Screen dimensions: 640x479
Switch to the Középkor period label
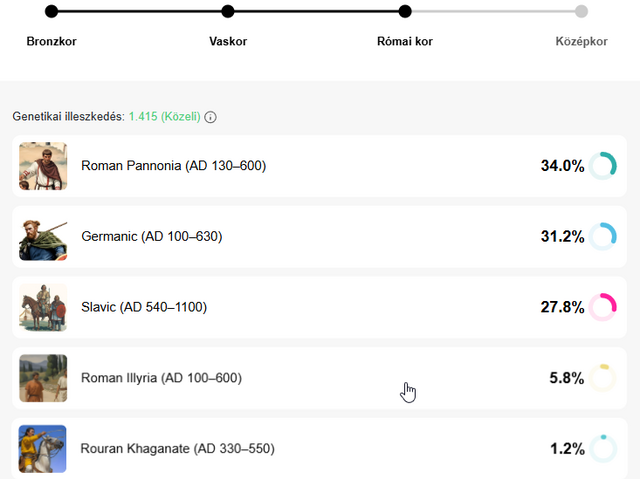pyautogui.click(x=581, y=42)
